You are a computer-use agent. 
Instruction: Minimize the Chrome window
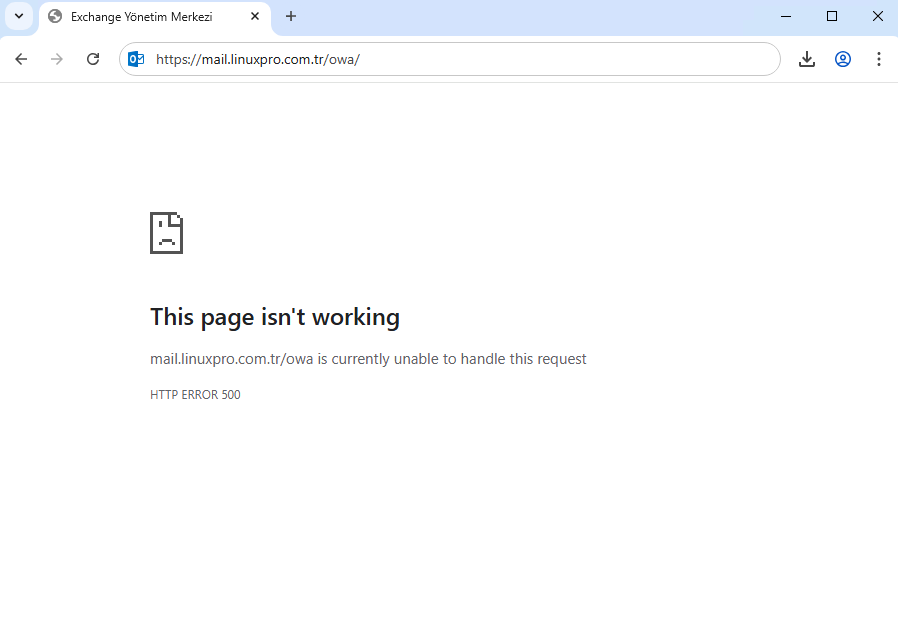786,16
